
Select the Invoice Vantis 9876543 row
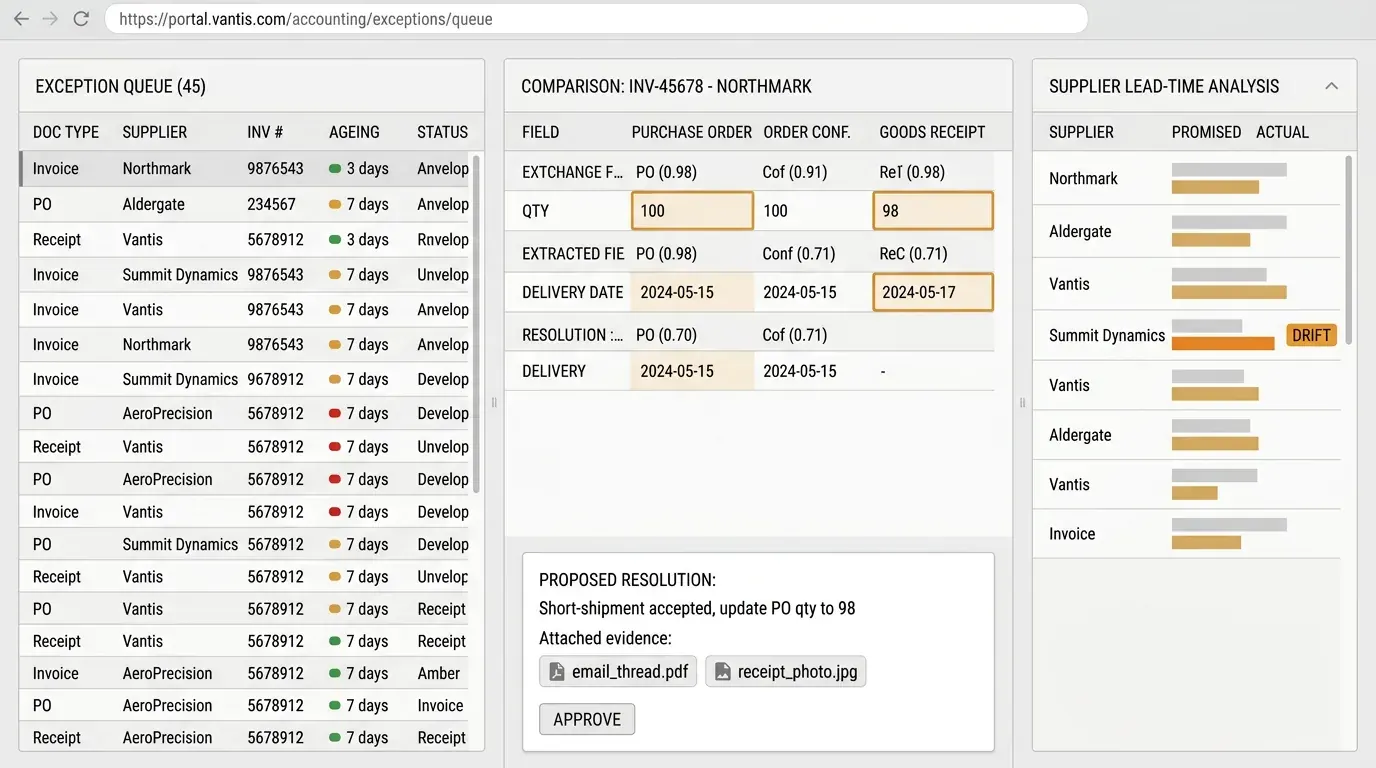[246, 309]
